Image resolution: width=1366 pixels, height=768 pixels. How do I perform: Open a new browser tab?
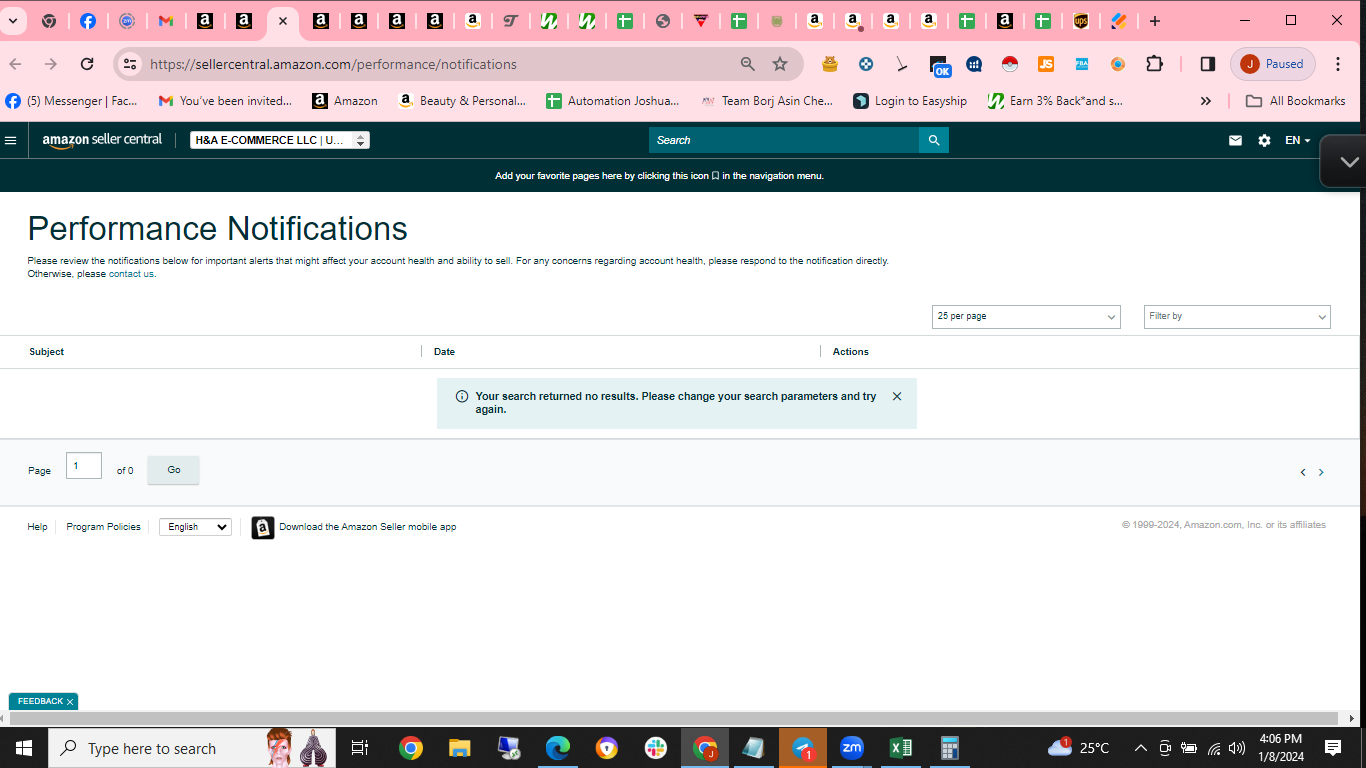[1155, 21]
